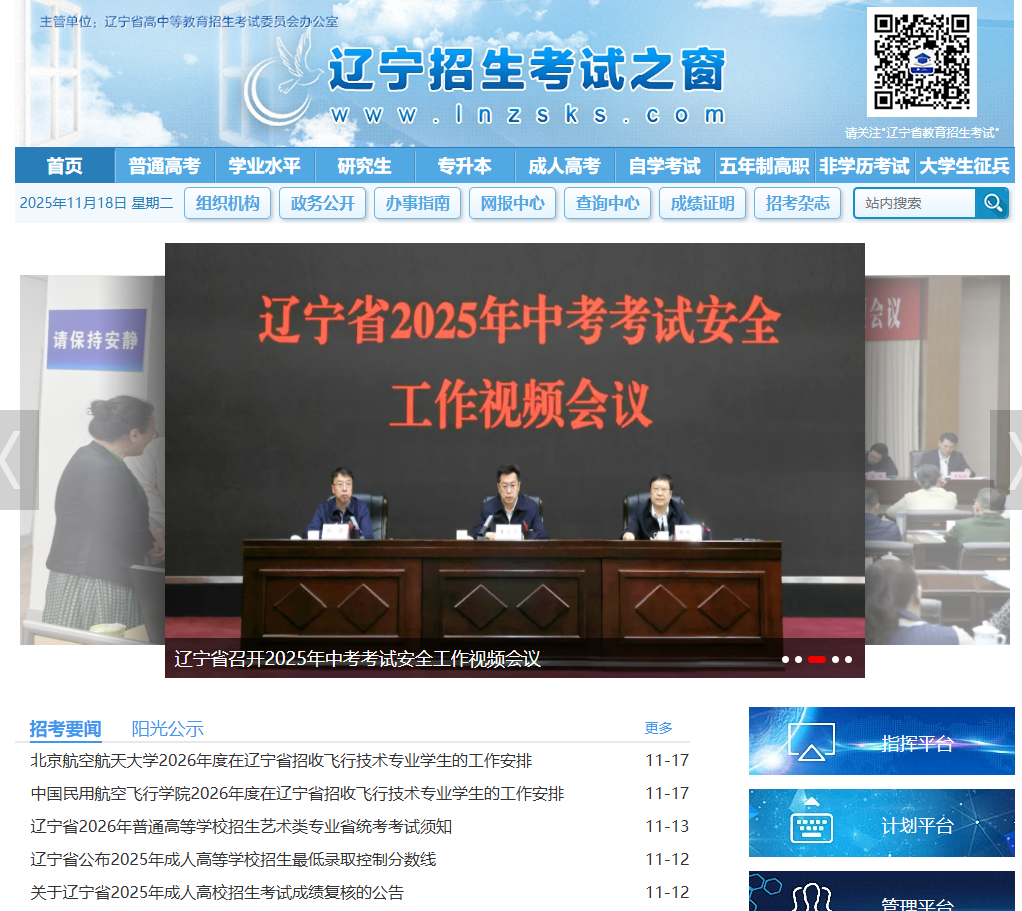
Task: Open the 指挥平台 banner
Action: (881, 741)
